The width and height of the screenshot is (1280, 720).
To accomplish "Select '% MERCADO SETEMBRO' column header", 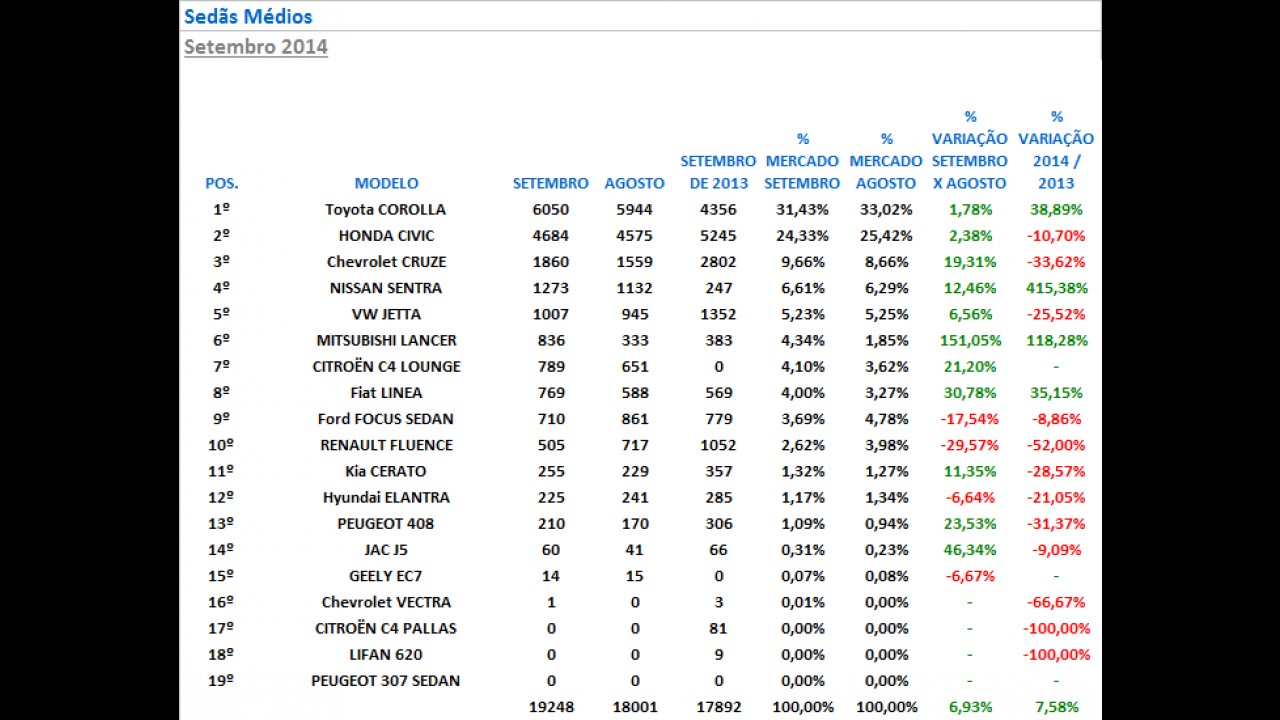I will coord(802,161).
